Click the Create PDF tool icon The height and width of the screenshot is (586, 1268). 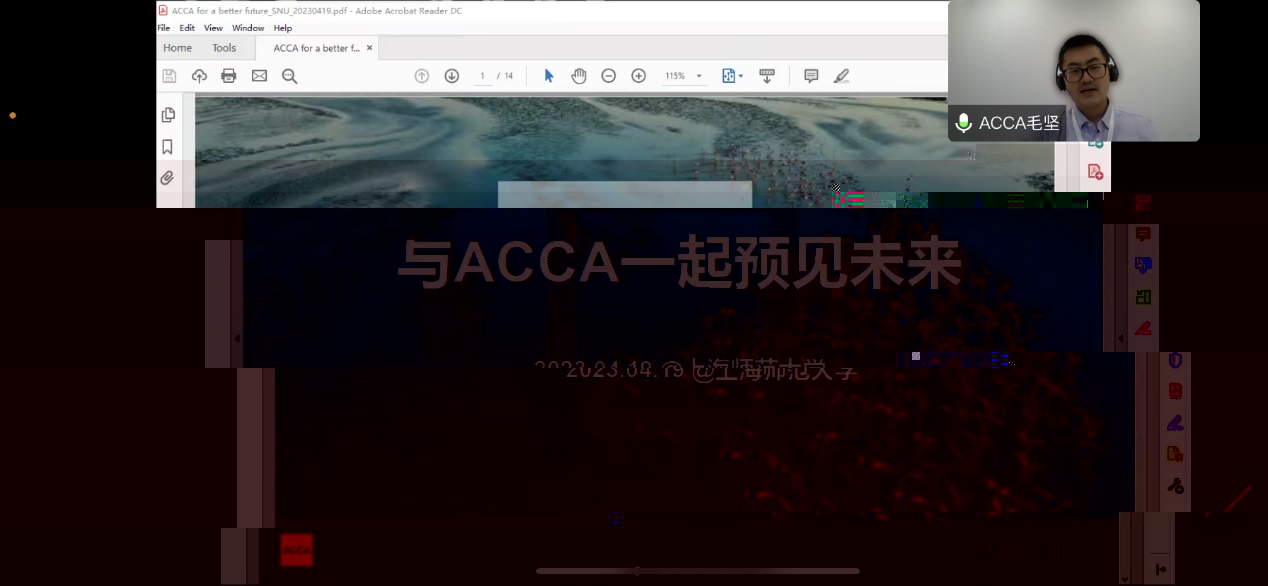pos(1095,172)
